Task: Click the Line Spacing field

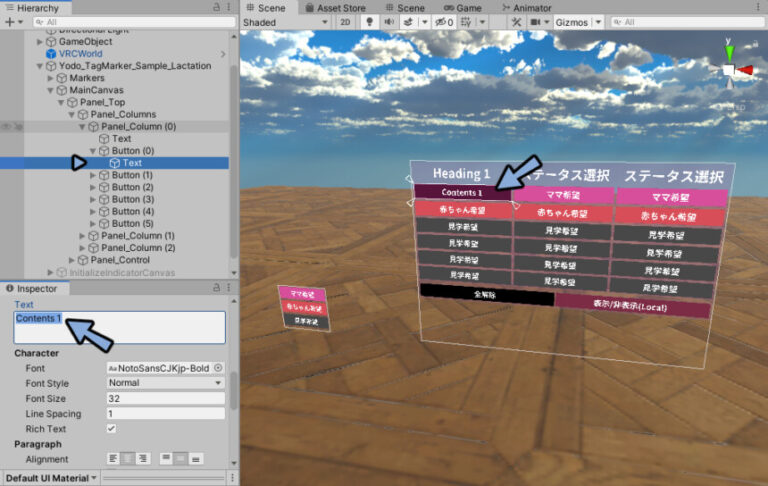Action: (x=166, y=413)
